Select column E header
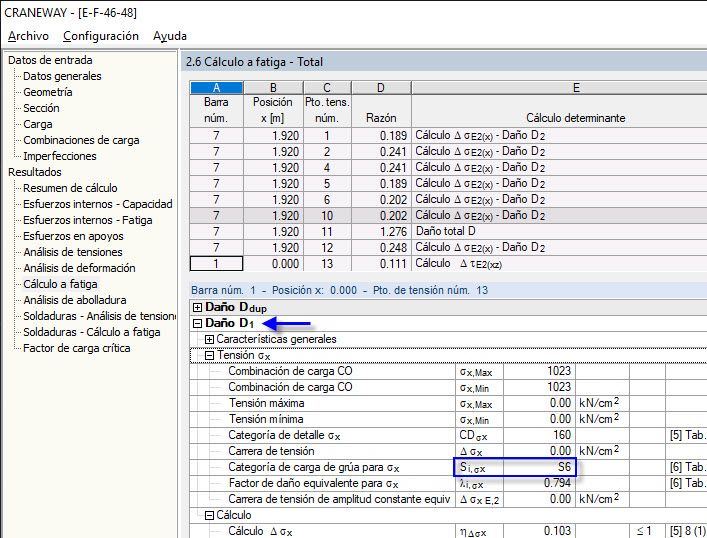This screenshot has height=538, width=707. coord(559,87)
